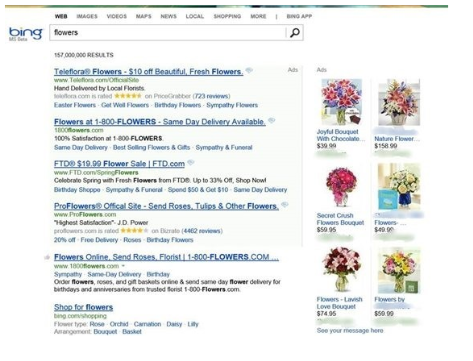This screenshot has height=361, width=473.
Task: Click the See your message here link
Action: (350, 330)
